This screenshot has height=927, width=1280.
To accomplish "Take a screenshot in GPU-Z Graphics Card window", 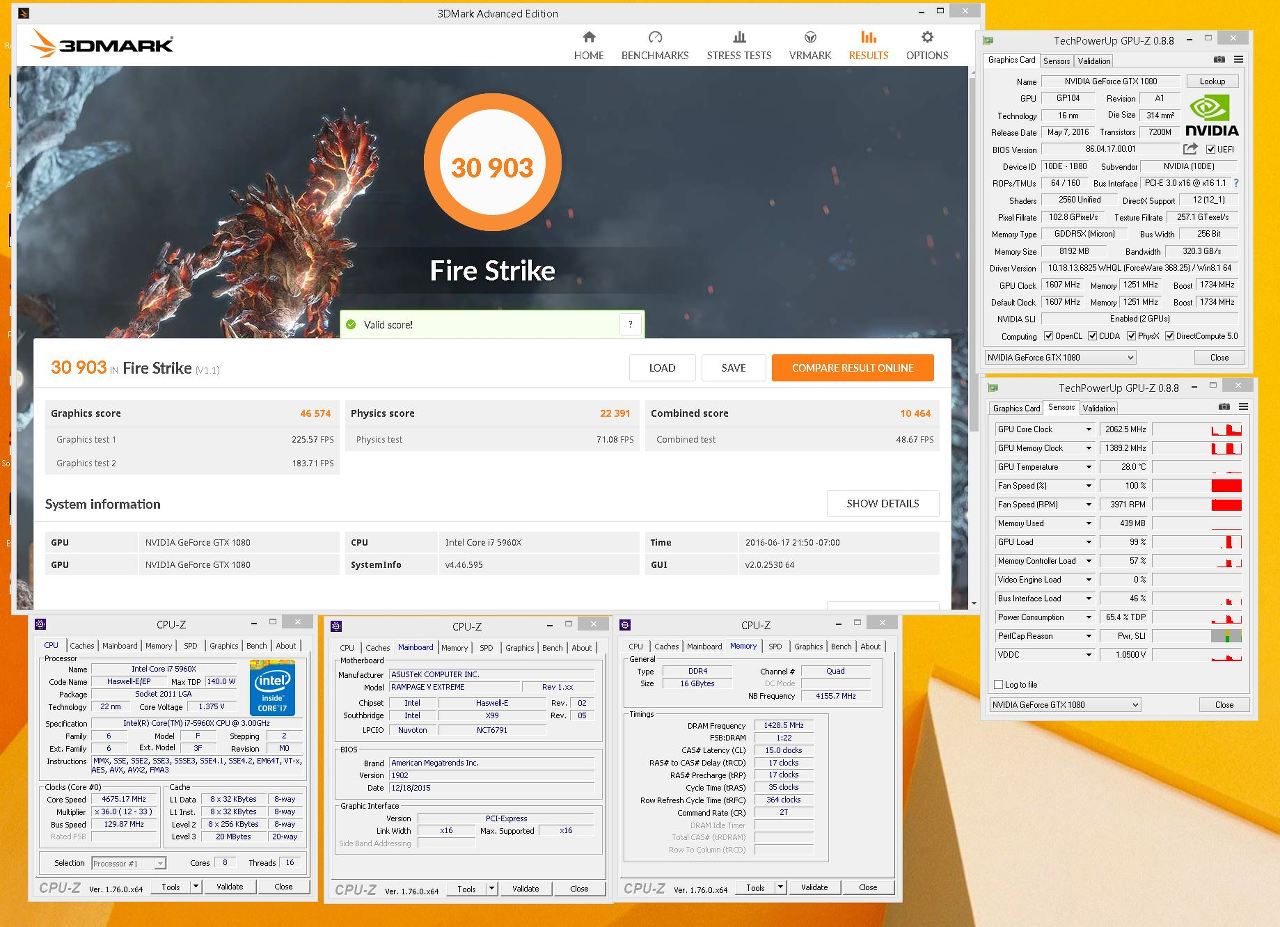I will pyautogui.click(x=1219, y=60).
